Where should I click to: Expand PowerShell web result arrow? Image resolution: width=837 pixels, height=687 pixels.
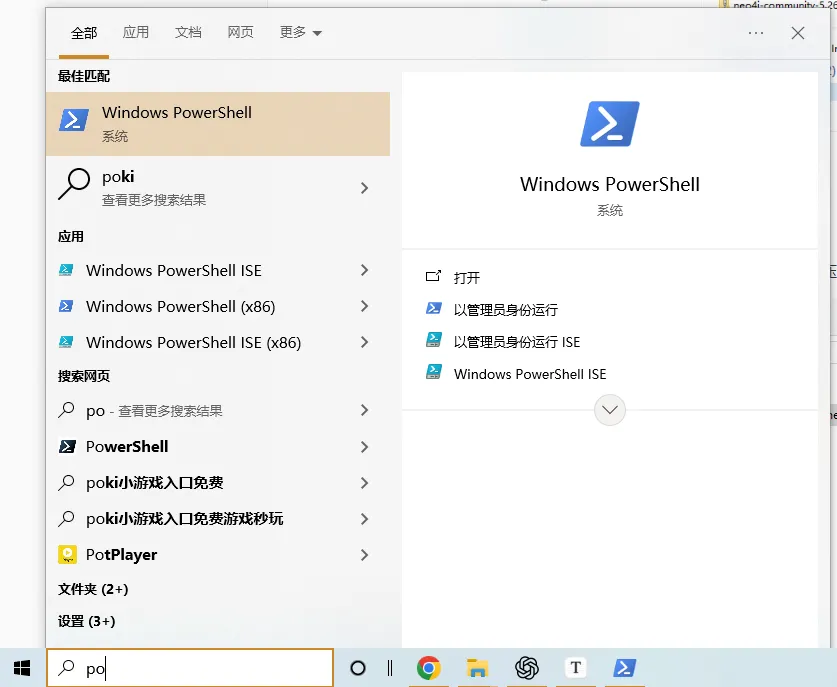click(364, 447)
